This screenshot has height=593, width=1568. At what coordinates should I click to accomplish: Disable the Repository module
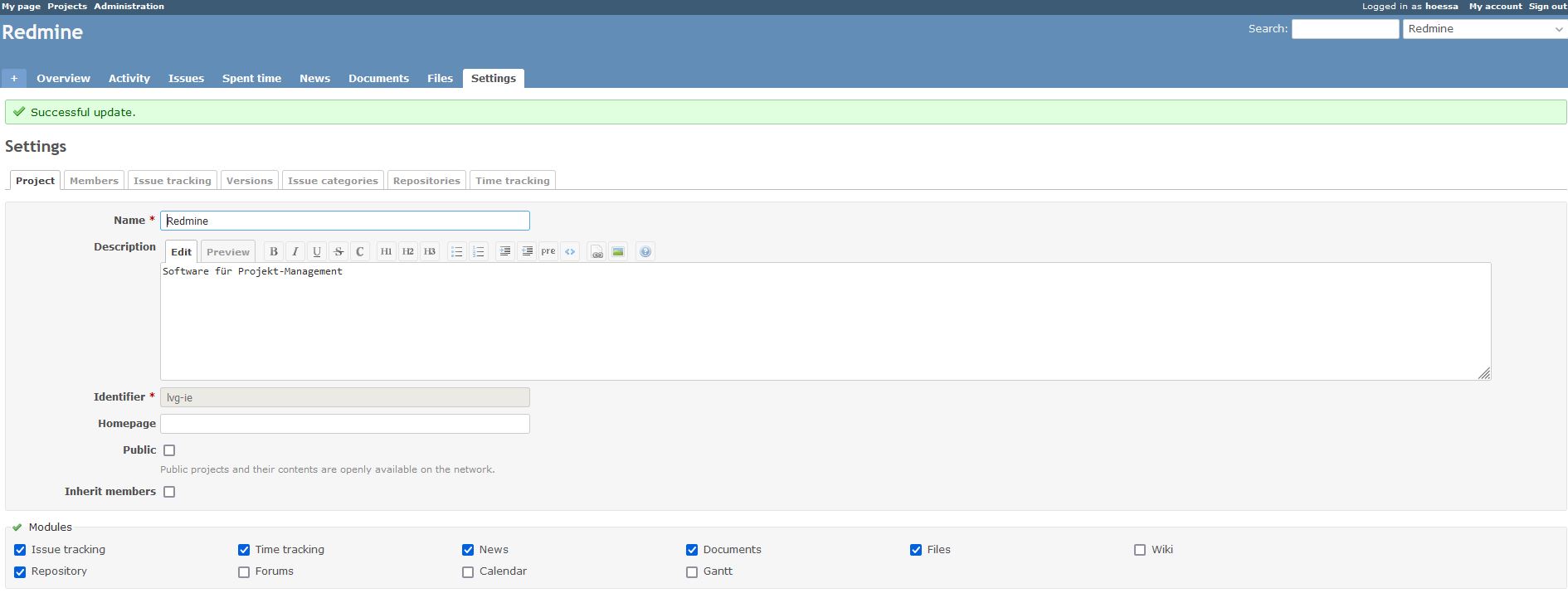pyautogui.click(x=20, y=572)
